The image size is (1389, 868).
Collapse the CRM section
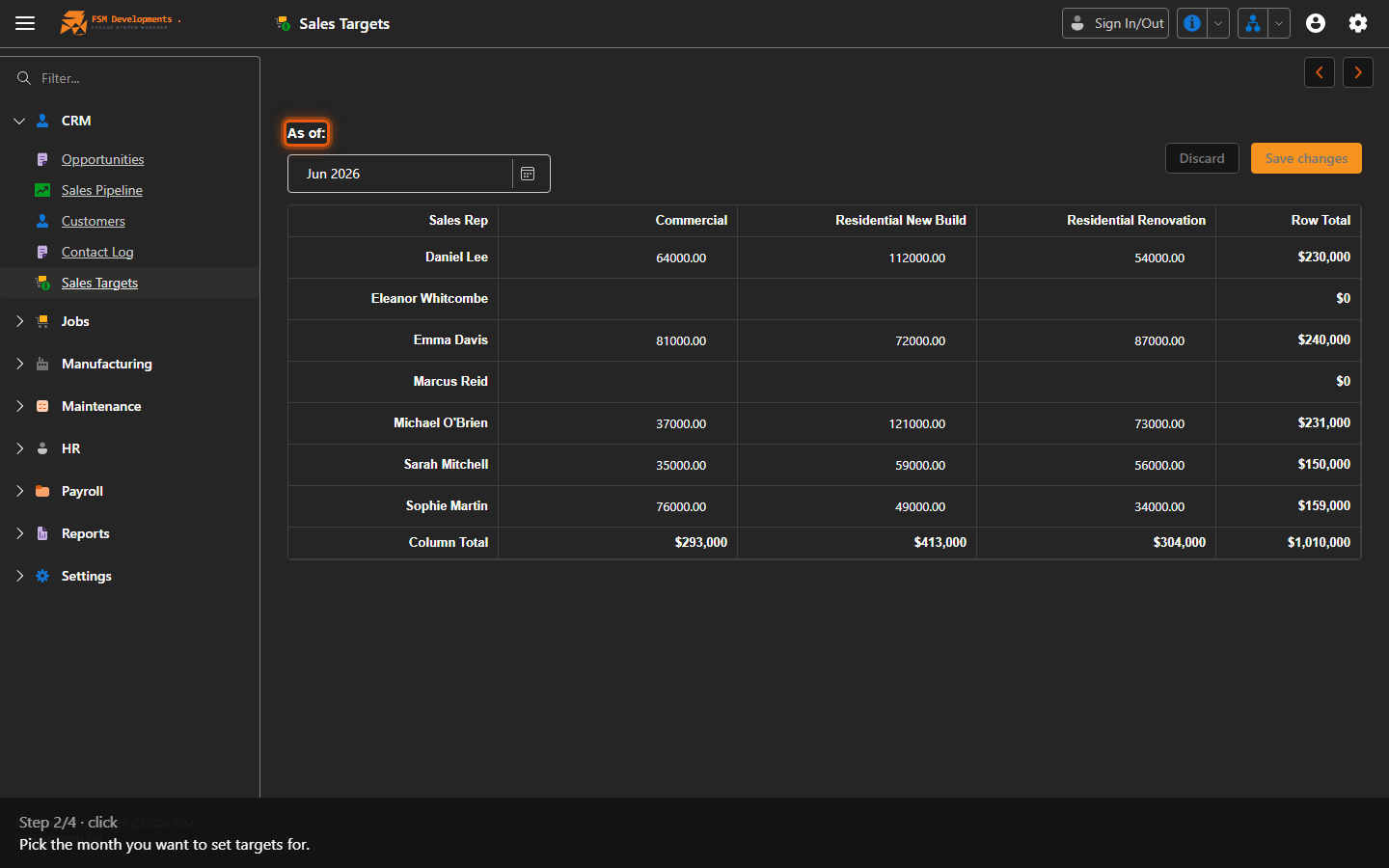19,121
